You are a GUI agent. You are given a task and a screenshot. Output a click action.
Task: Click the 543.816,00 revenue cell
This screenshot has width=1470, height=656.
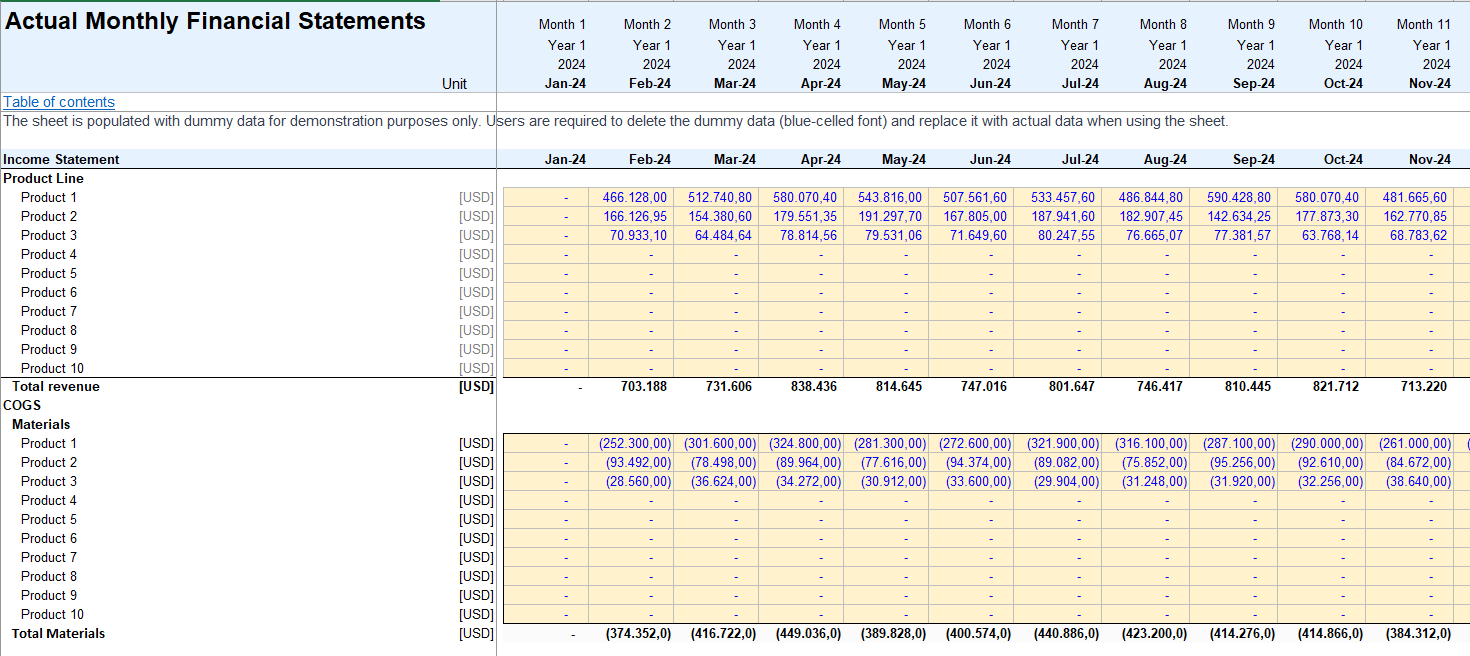coord(886,197)
